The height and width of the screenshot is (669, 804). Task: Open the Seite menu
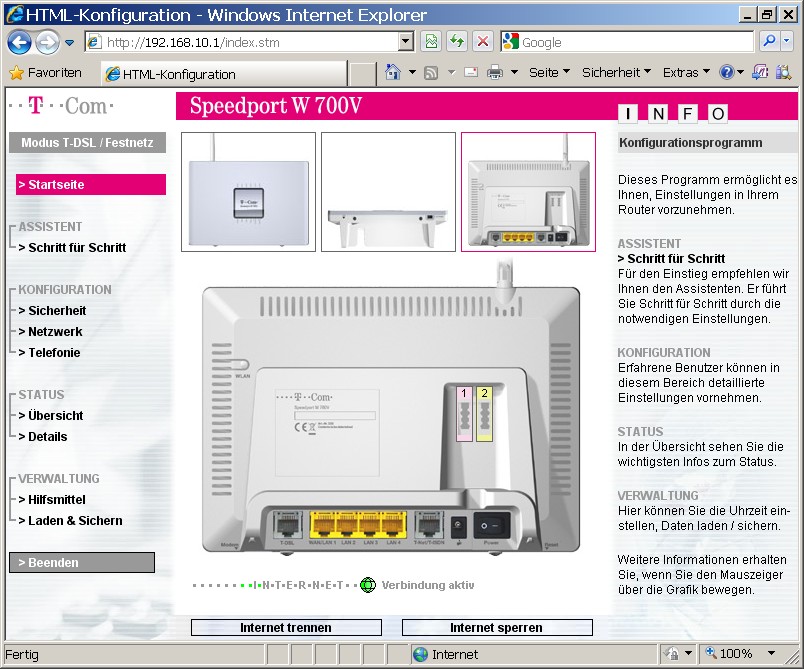click(x=549, y=73)
